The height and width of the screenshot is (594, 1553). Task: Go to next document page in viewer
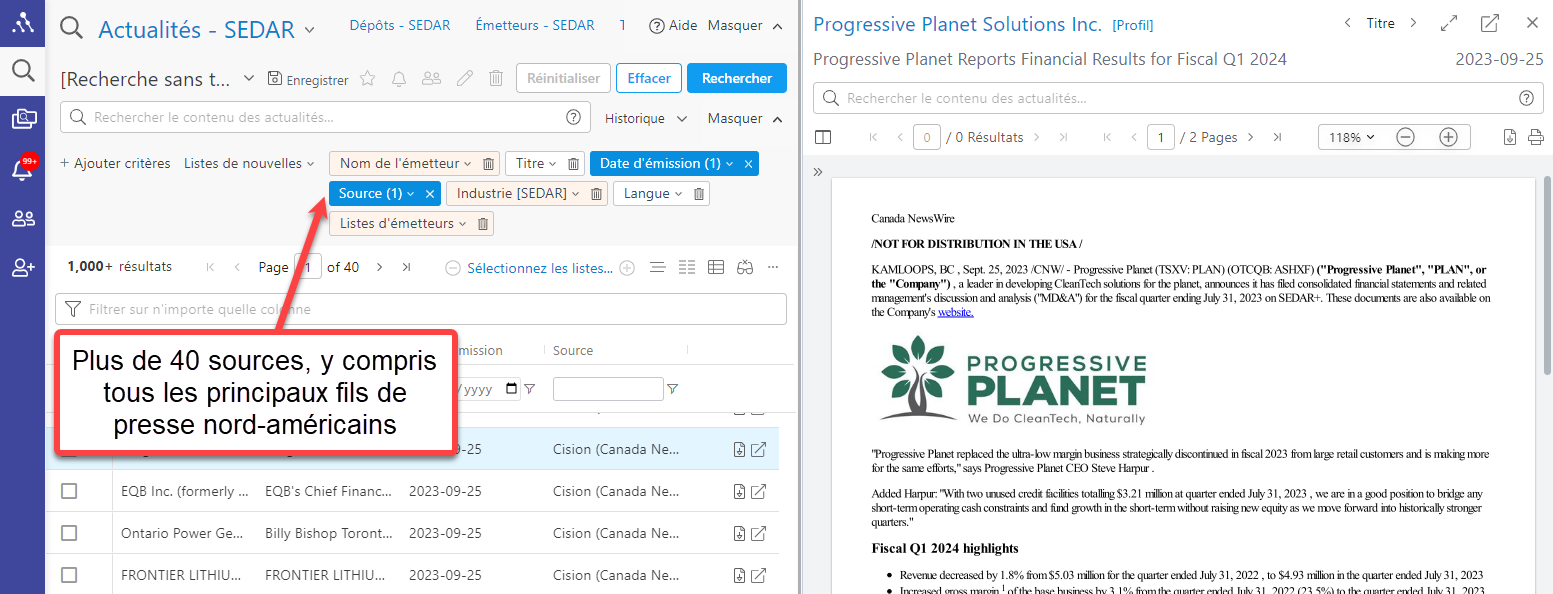(x=1250, y=137)
